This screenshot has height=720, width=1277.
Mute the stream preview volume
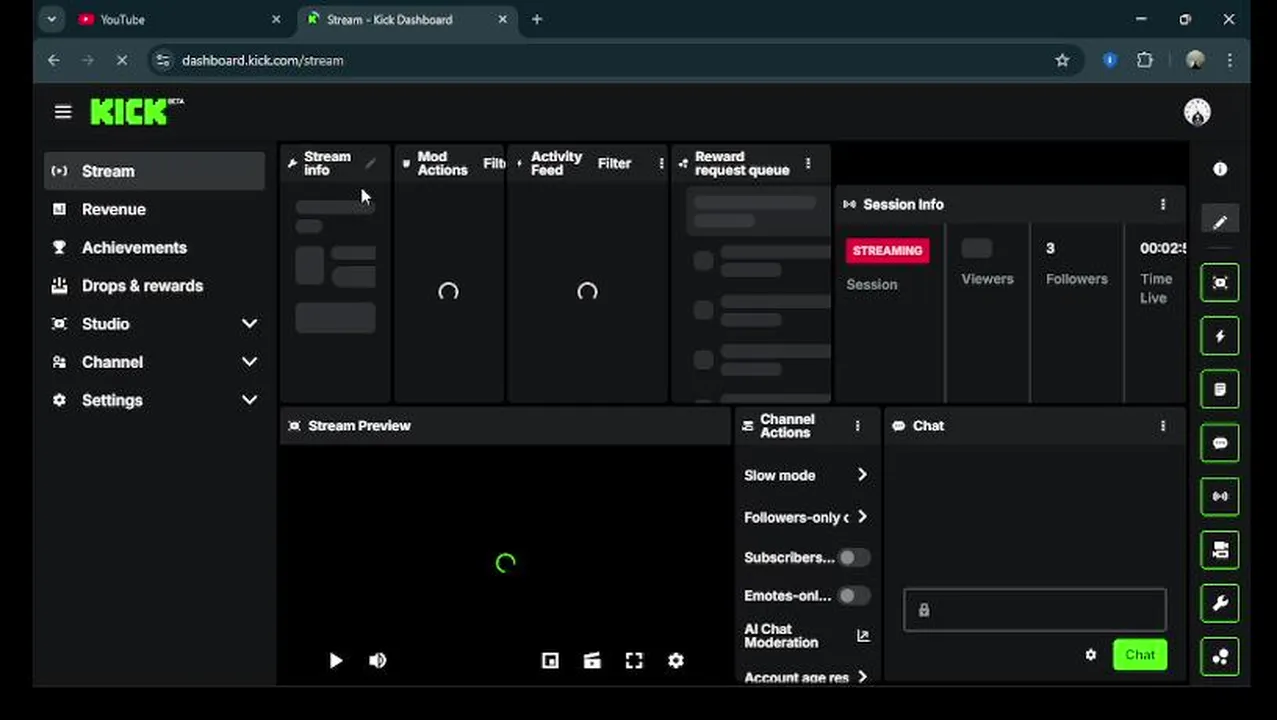(x=378, y=661)
